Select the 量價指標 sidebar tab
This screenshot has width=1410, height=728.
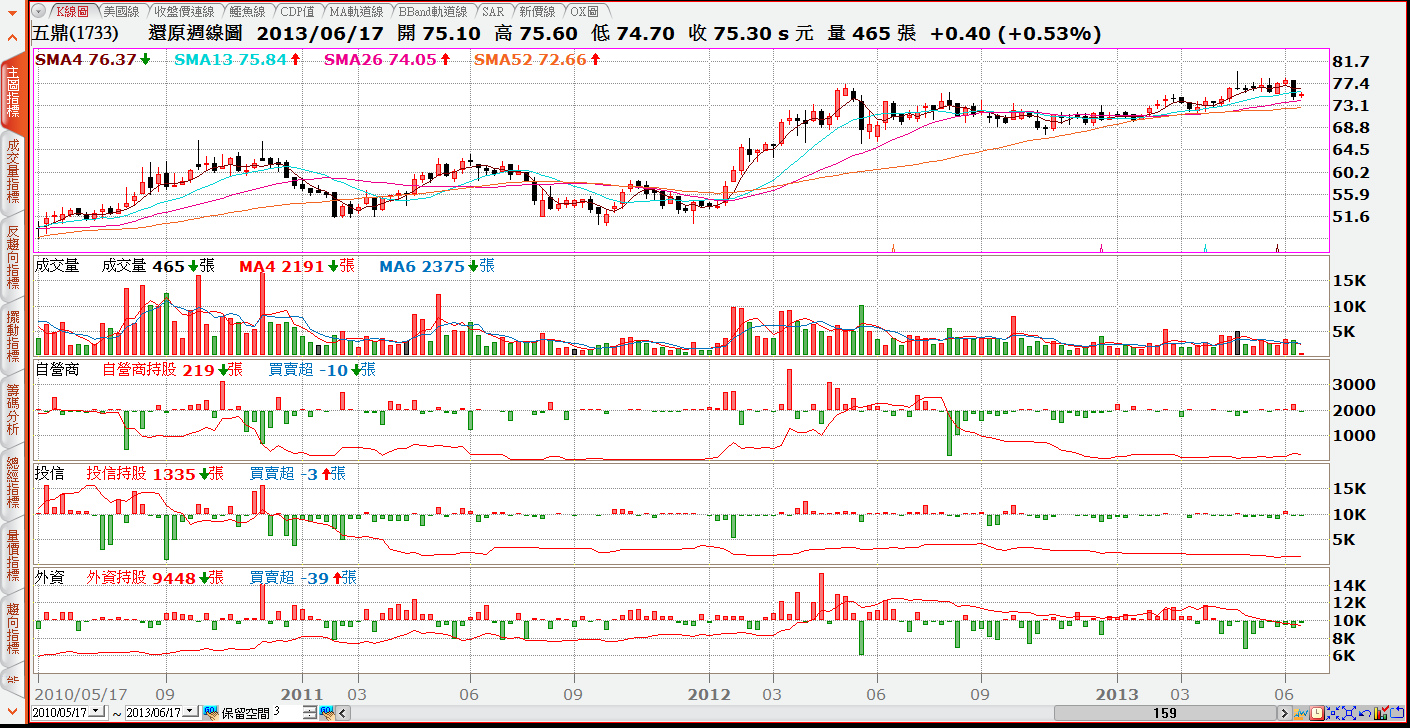pos(13,555)
